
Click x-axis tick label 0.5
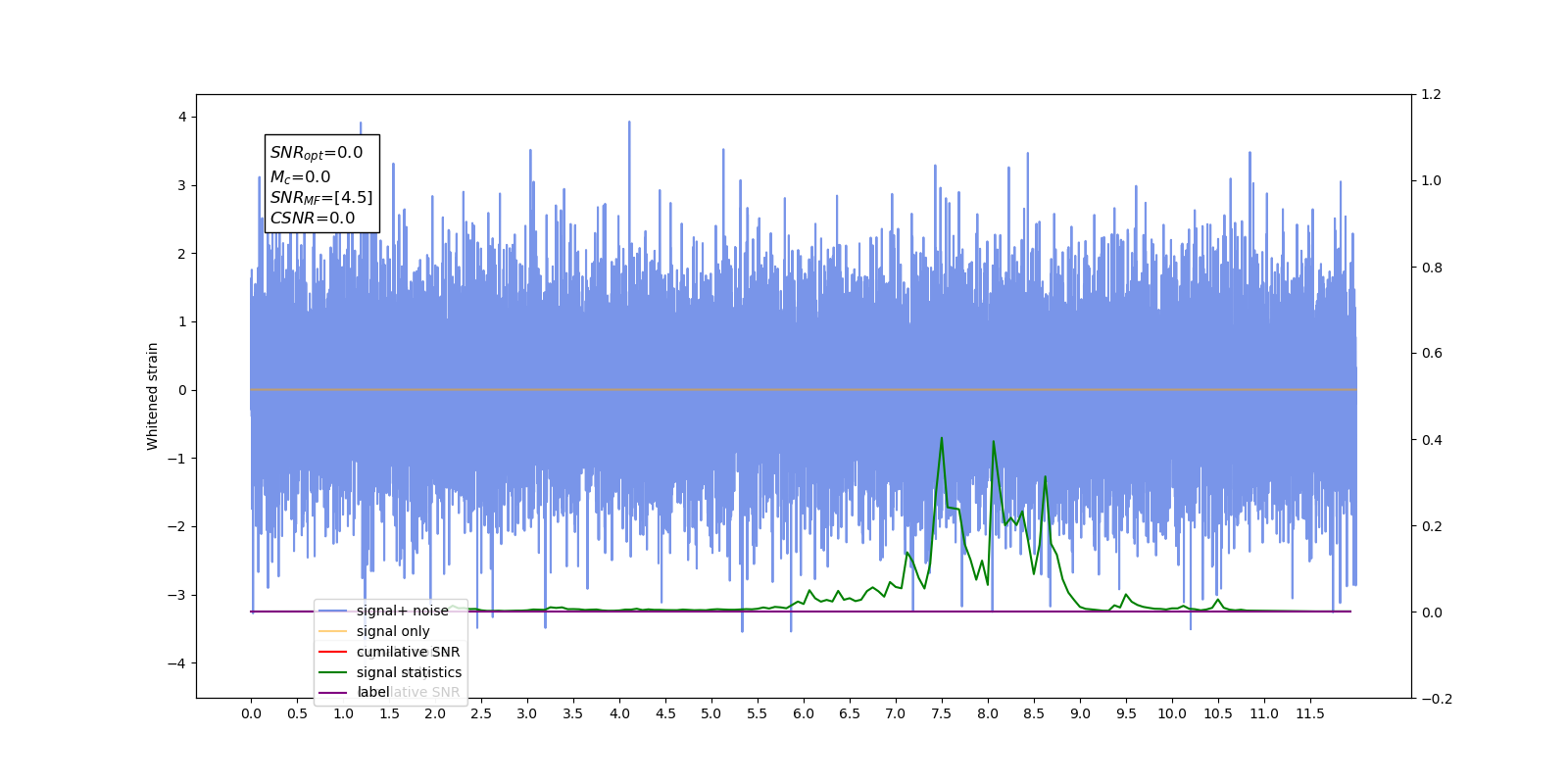(x=297, y=713)
